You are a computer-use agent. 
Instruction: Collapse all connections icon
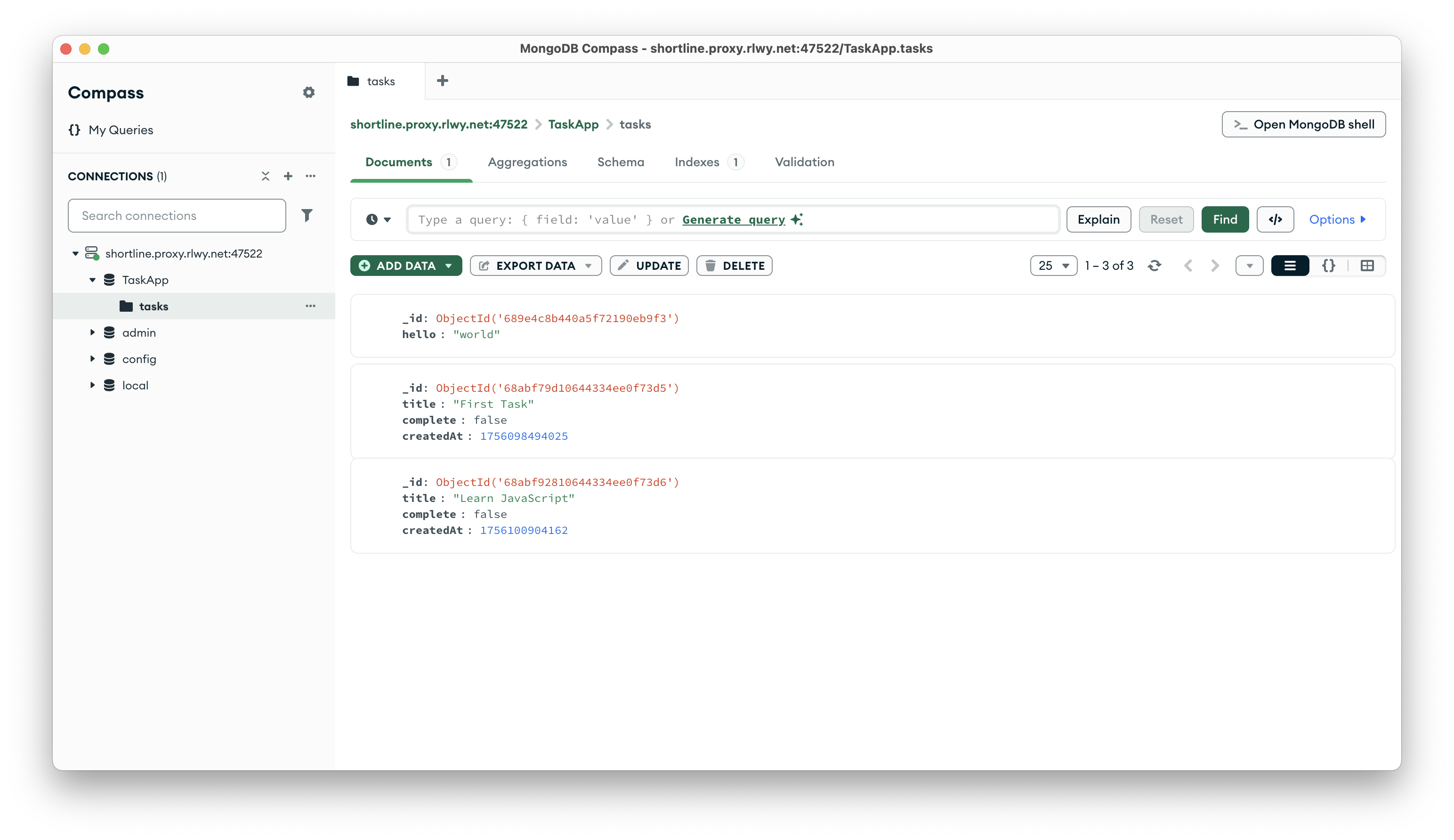tap(265, 176)
